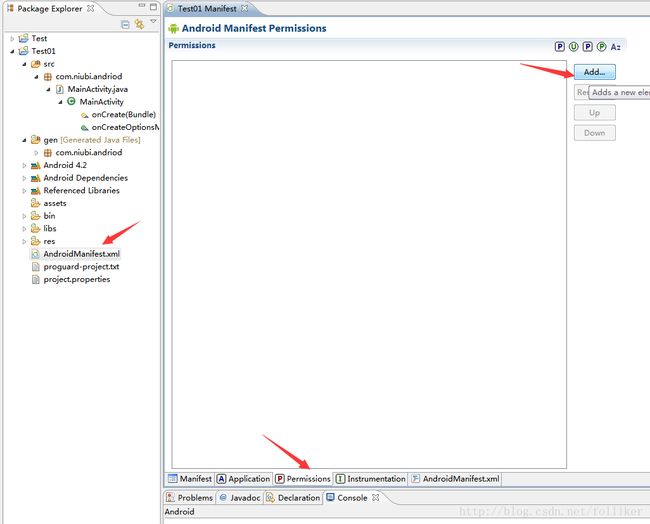This screenshot has height=524, width=650.
Task: Toggle the green U uses-permission filter
Action: [x=574, y=47]
